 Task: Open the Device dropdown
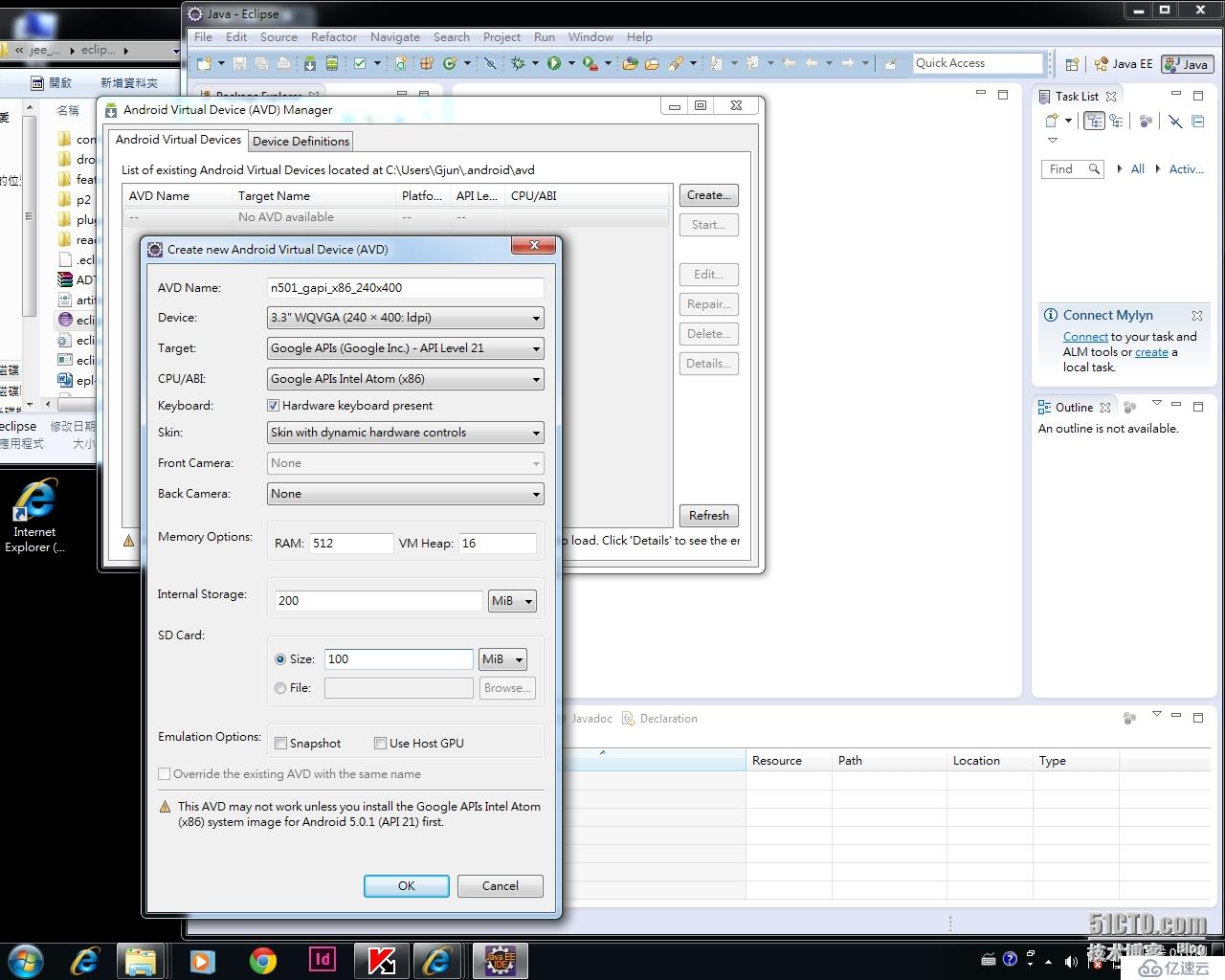coord(406,318)
